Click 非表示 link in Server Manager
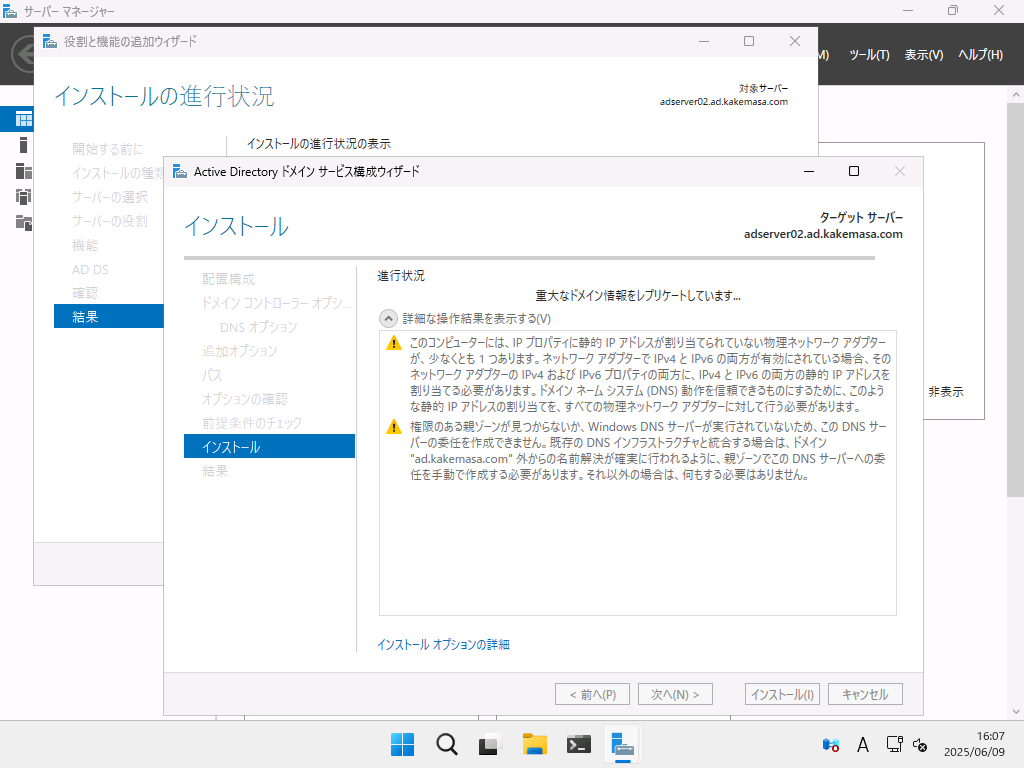 [946, 392]
